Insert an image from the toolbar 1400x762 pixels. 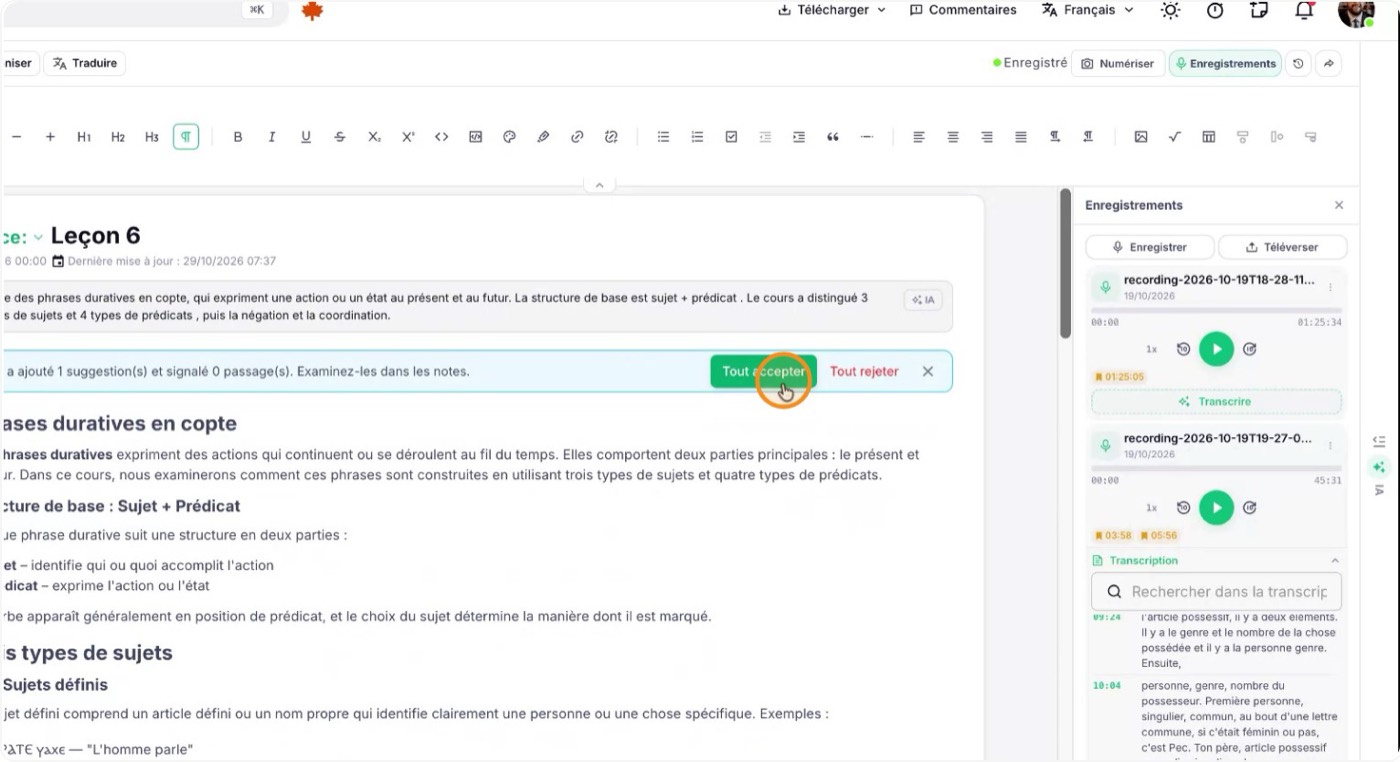tap(1141, 137)
